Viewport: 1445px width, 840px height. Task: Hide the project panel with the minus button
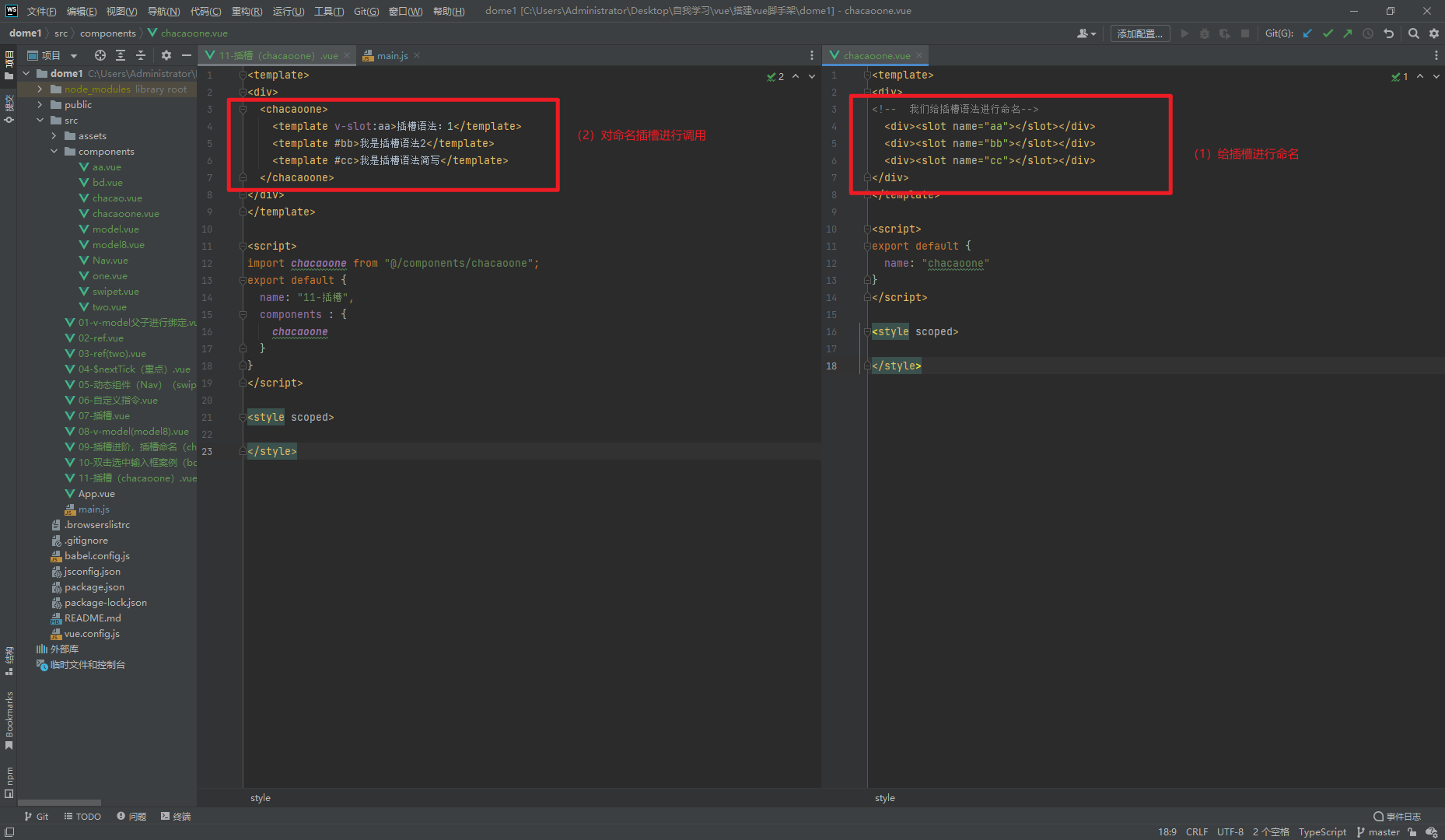186,55
